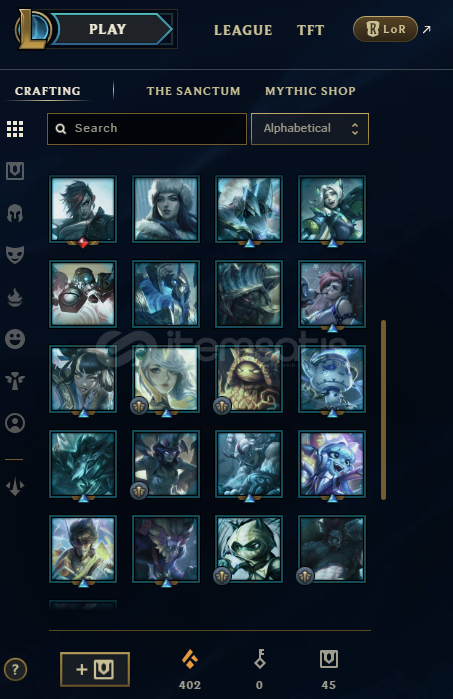
Task: Open the Alphabetical sort dropdown
Action: (x=310, y=128)
